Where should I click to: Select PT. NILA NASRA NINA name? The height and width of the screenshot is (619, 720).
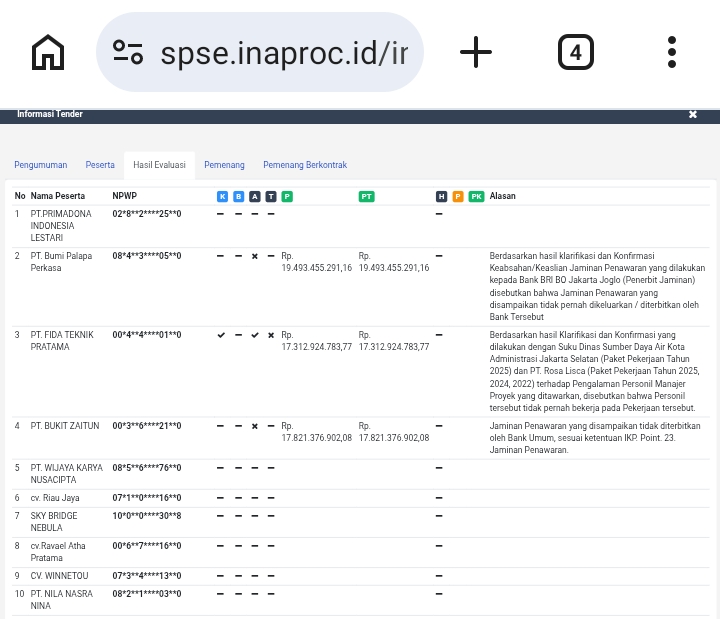[x=62, y=600]
